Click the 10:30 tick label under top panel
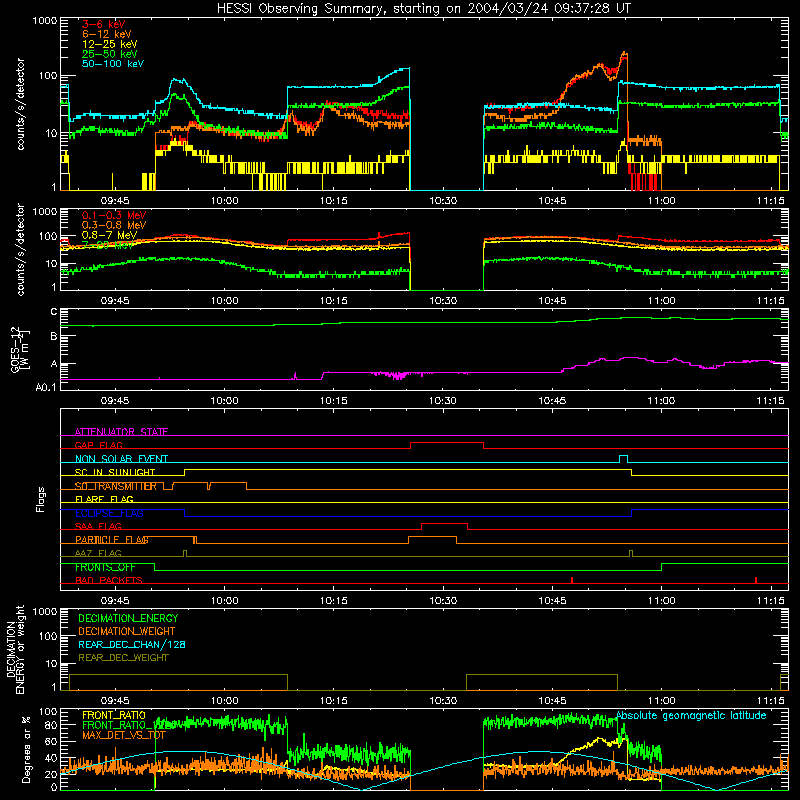Viewport: 800px width, 800px height. coord(443,201)
